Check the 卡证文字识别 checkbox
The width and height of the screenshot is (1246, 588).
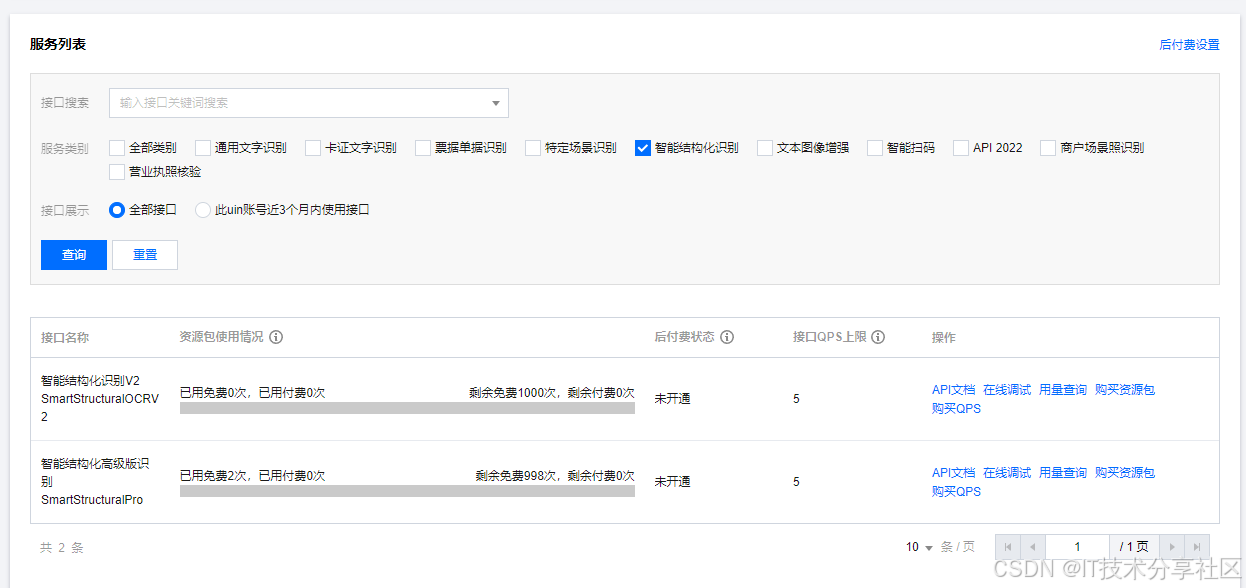313,148
